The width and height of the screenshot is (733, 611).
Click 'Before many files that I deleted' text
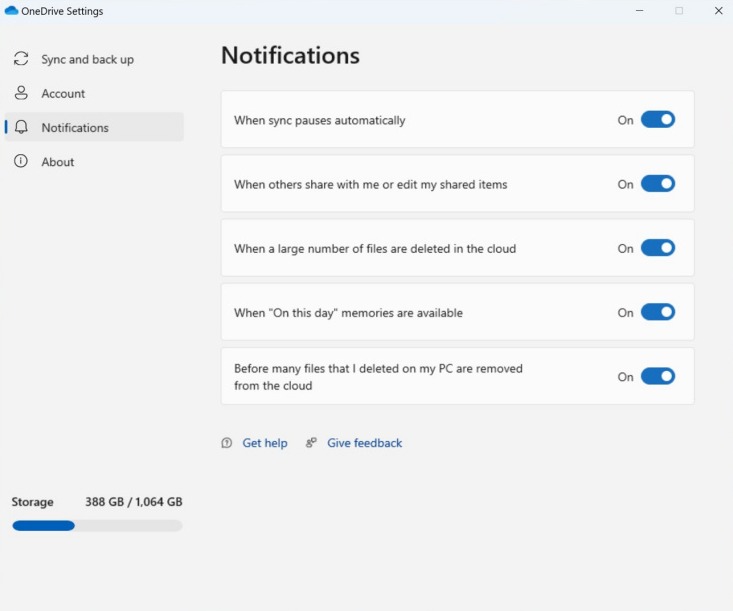[378, 377]
